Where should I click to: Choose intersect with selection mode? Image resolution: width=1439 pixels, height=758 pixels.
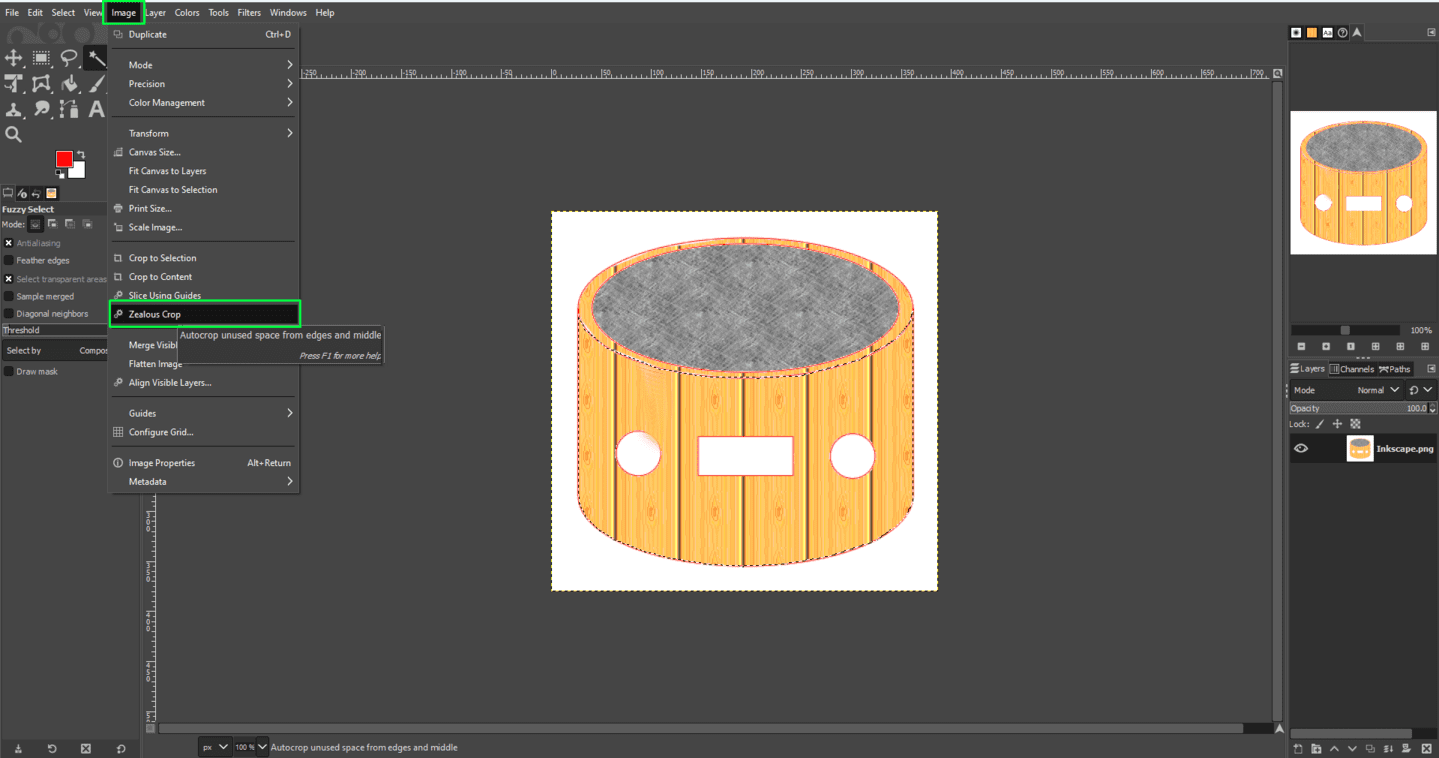coord(87,224)
